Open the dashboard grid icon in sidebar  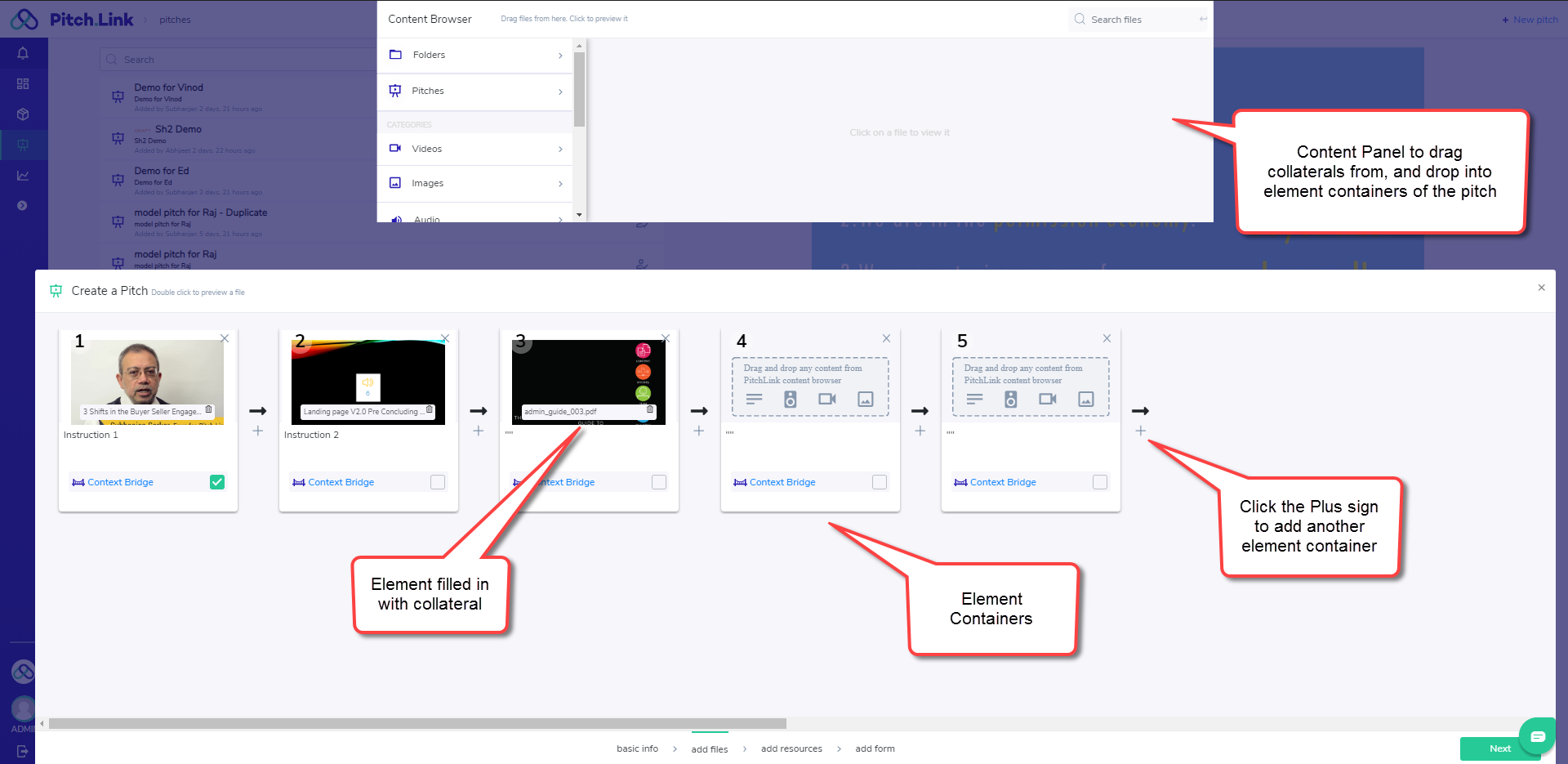pyautogui.click(x=23, y=83)
